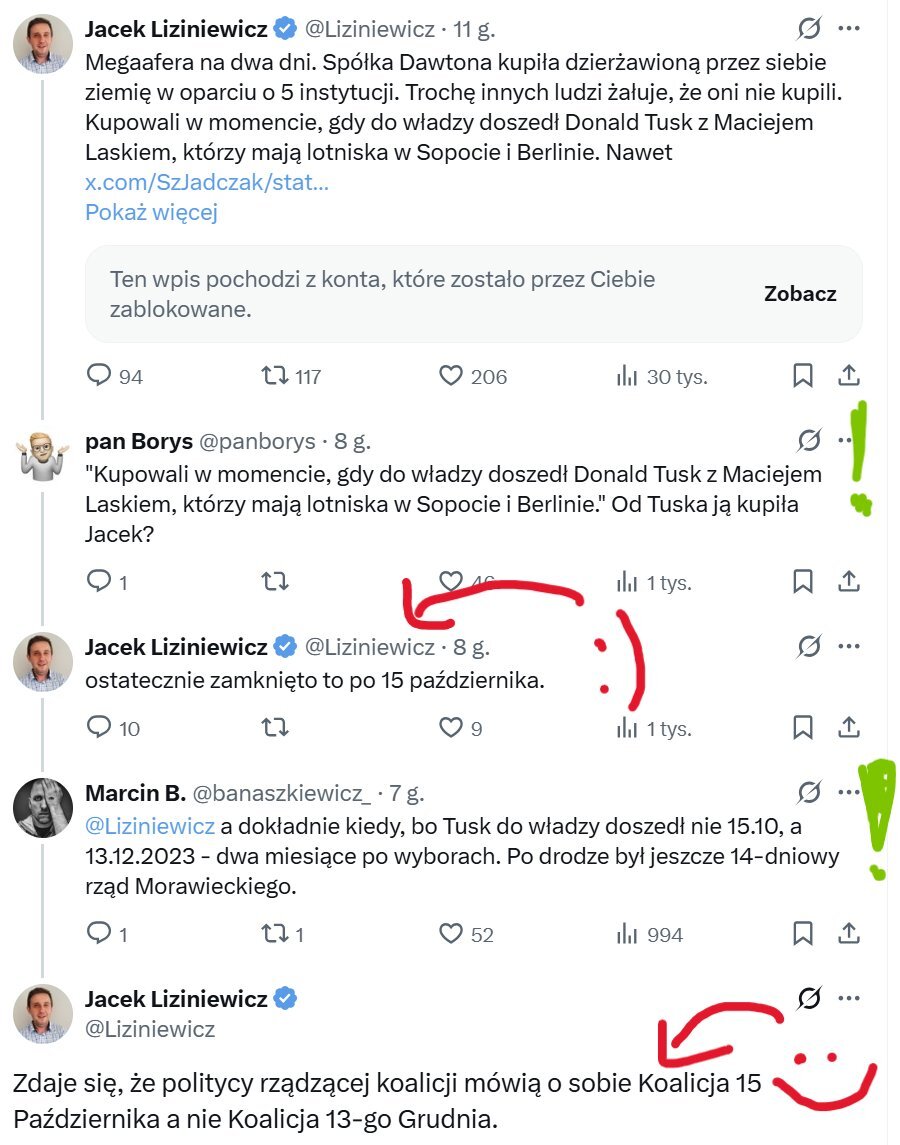This screenshot has width=900, height=1145.
Task: Open more options on the bottom tweet
Action: [848, 998]
